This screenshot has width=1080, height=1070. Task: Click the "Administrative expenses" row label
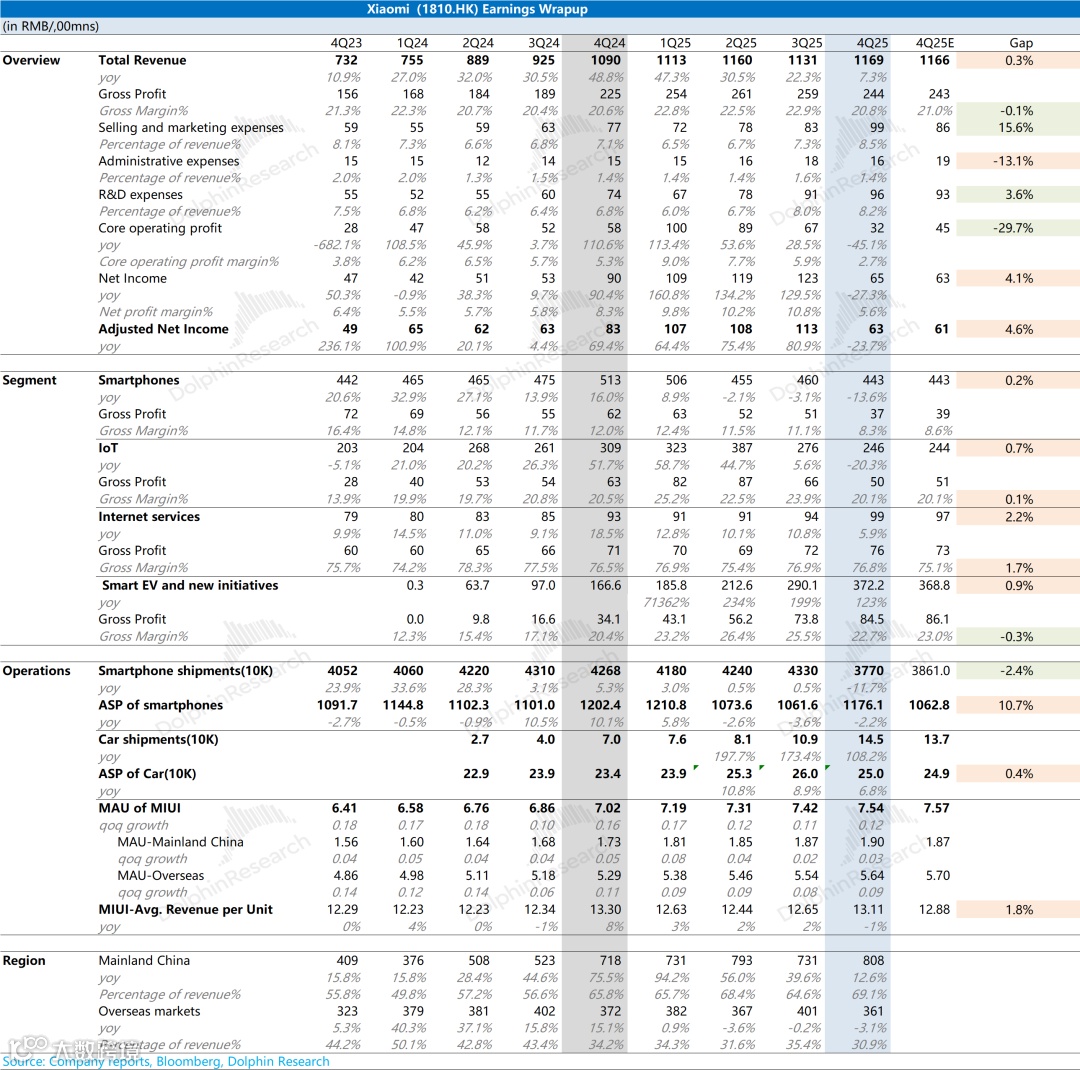pos(169,161)
